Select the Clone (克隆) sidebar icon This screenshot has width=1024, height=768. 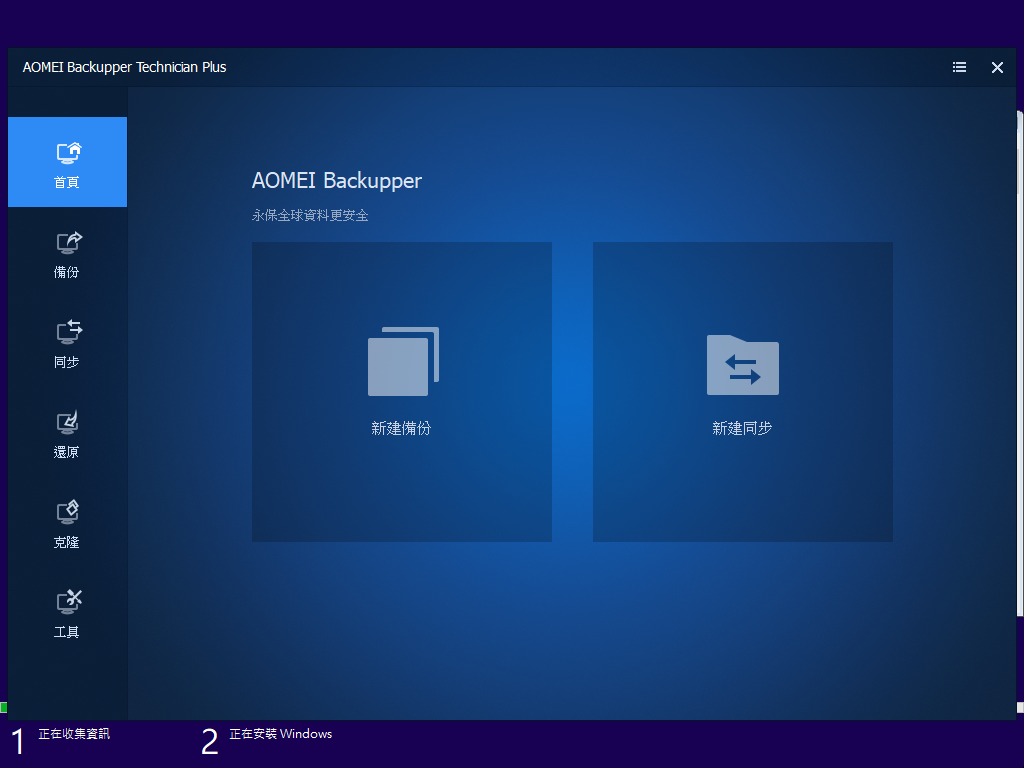pos(68,512)
